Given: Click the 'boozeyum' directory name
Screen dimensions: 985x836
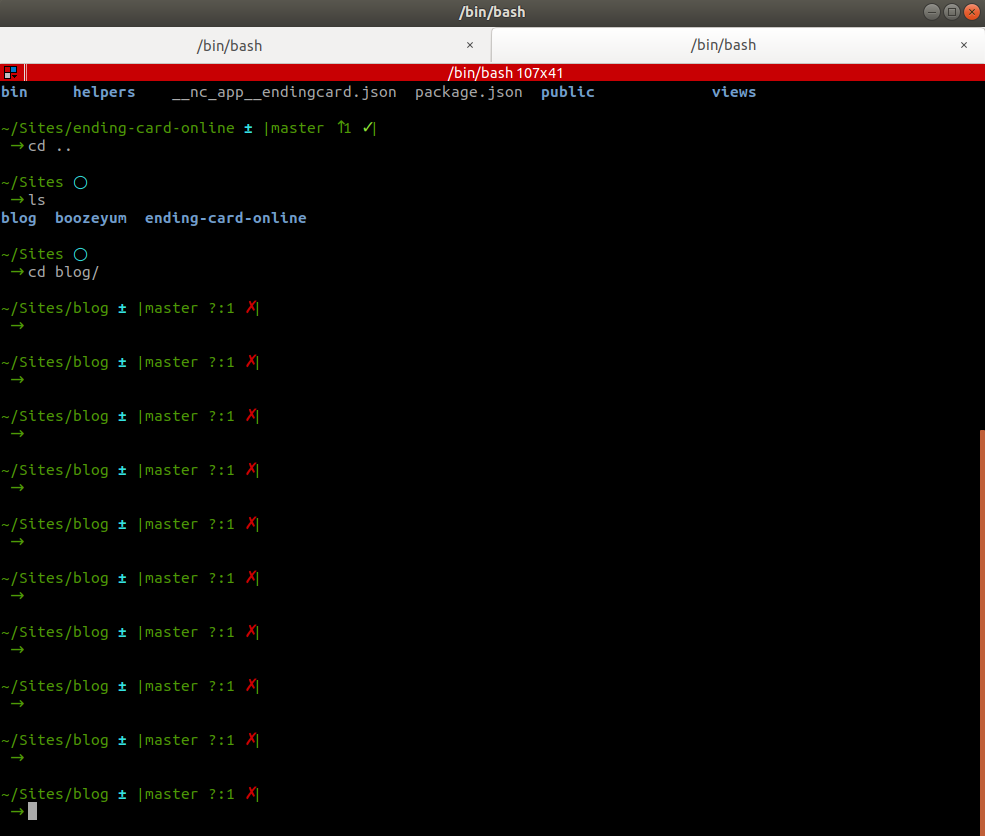Looking at the screenshot, I should click(x=91, y=218).
